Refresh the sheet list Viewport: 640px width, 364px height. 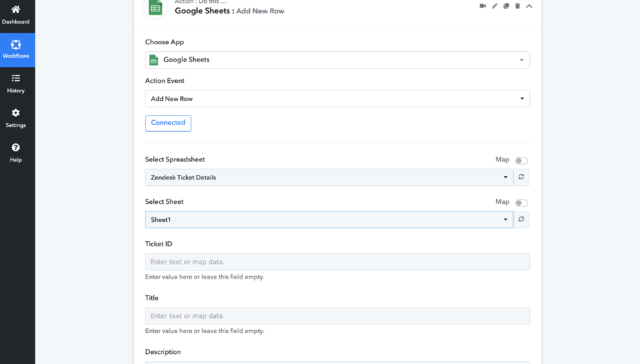(x=521, y=219)
